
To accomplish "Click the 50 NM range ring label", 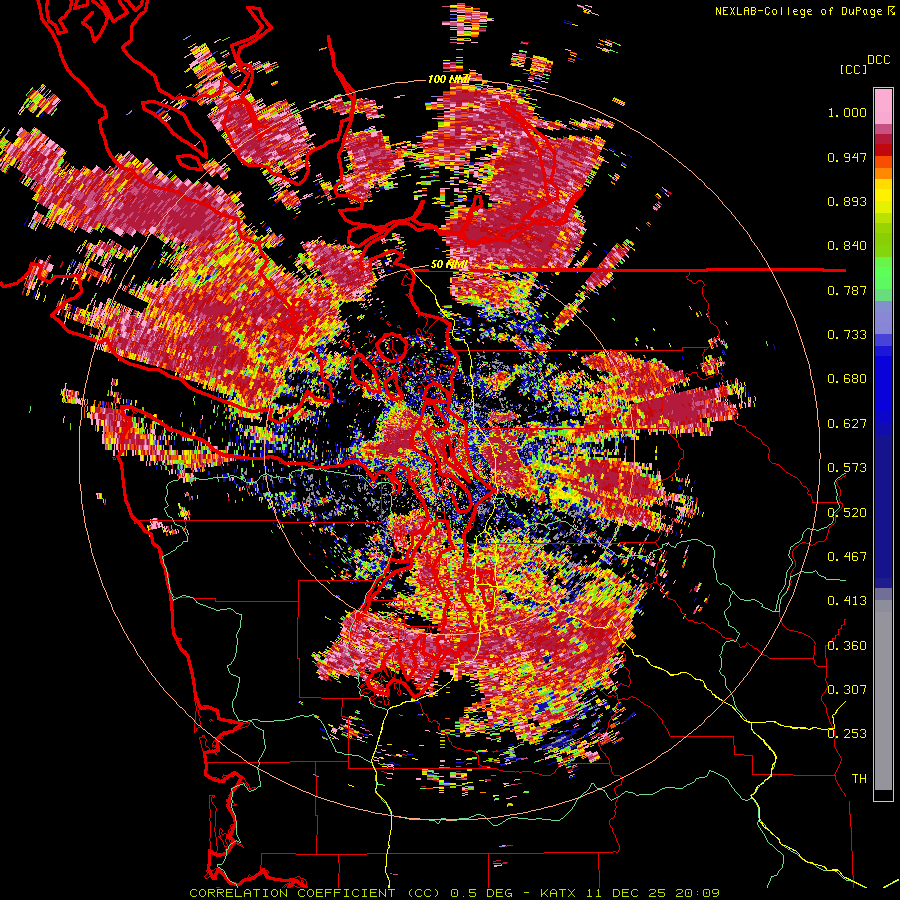I will click(448, 265).
